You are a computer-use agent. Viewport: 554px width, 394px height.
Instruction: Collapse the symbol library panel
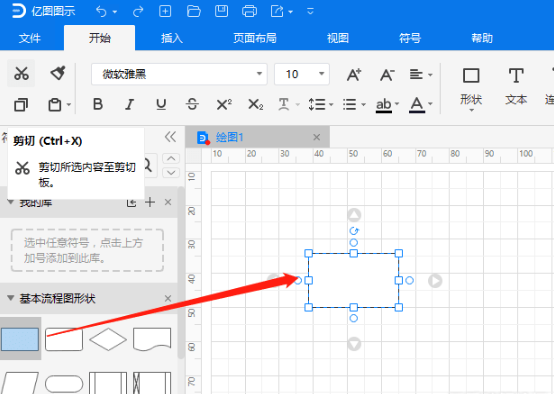[170, 137]
